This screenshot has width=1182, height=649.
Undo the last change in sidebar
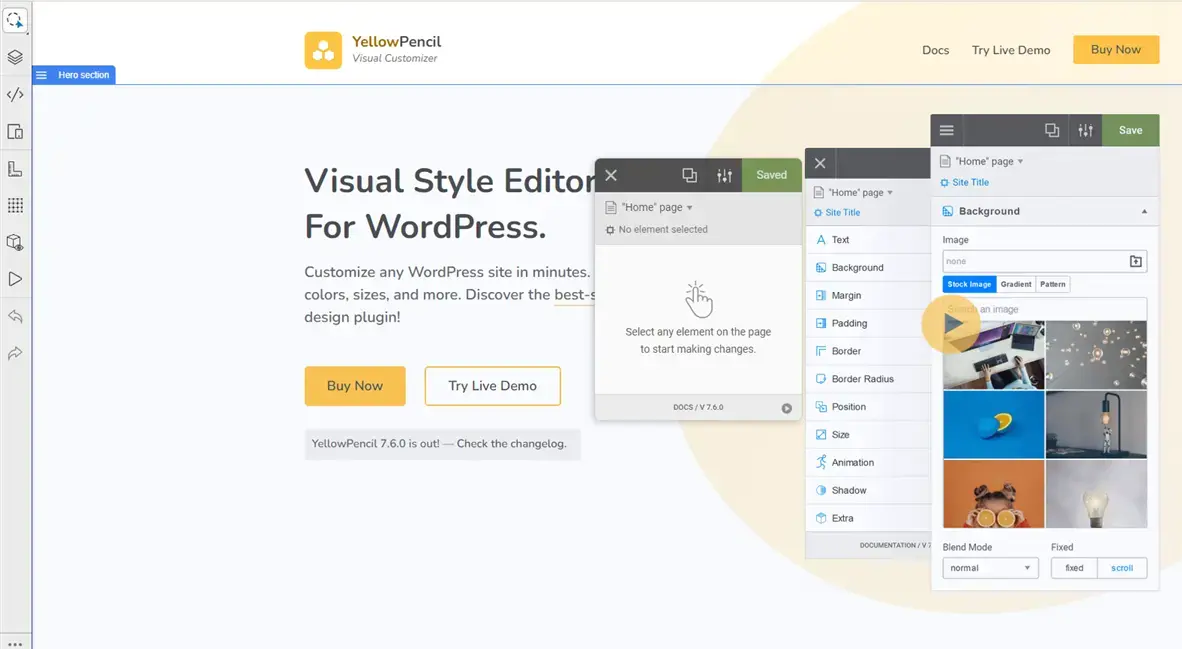click(15, 316)
